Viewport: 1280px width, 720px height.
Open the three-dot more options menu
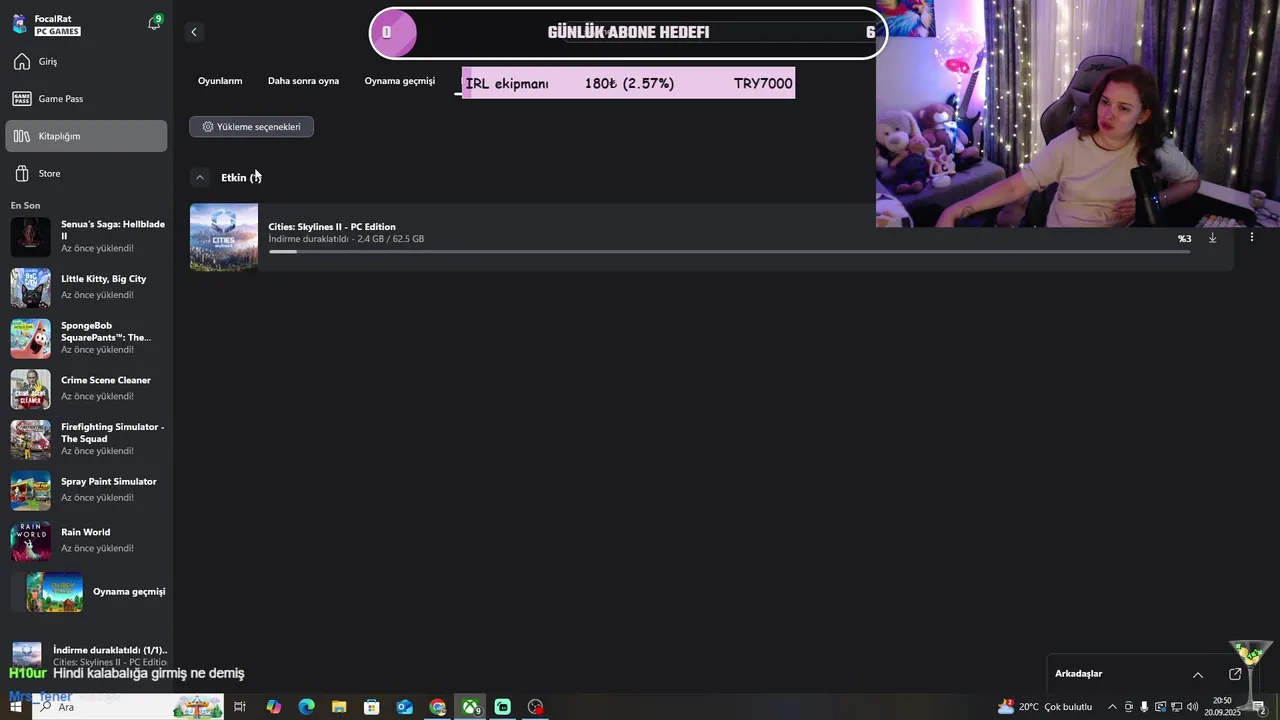(x=1251, y=237)
